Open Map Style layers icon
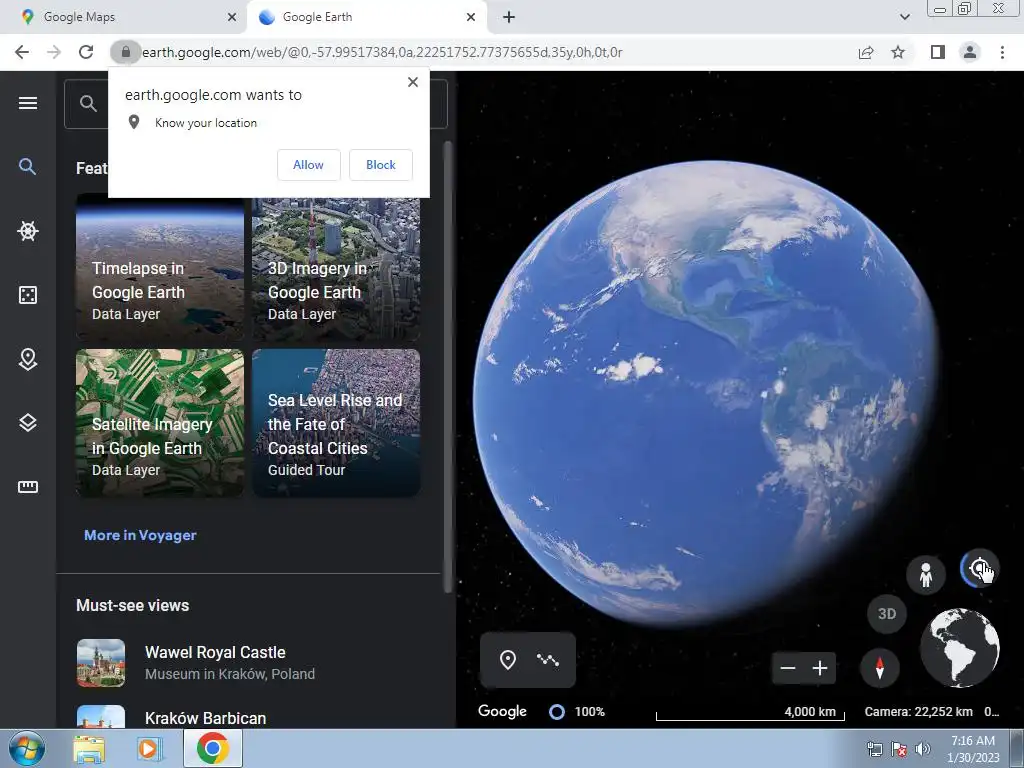The image size is (1024, 768). coord(27,423)
